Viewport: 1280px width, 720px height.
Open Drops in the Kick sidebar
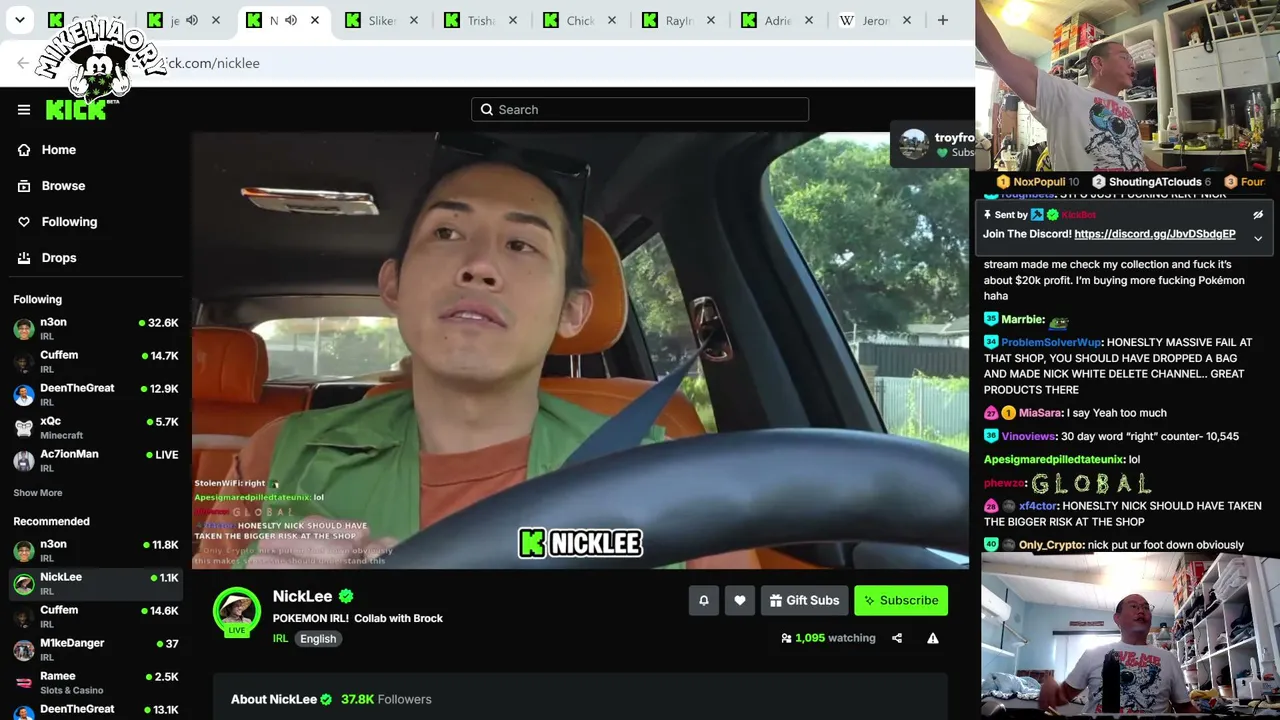tap(47, 258)
